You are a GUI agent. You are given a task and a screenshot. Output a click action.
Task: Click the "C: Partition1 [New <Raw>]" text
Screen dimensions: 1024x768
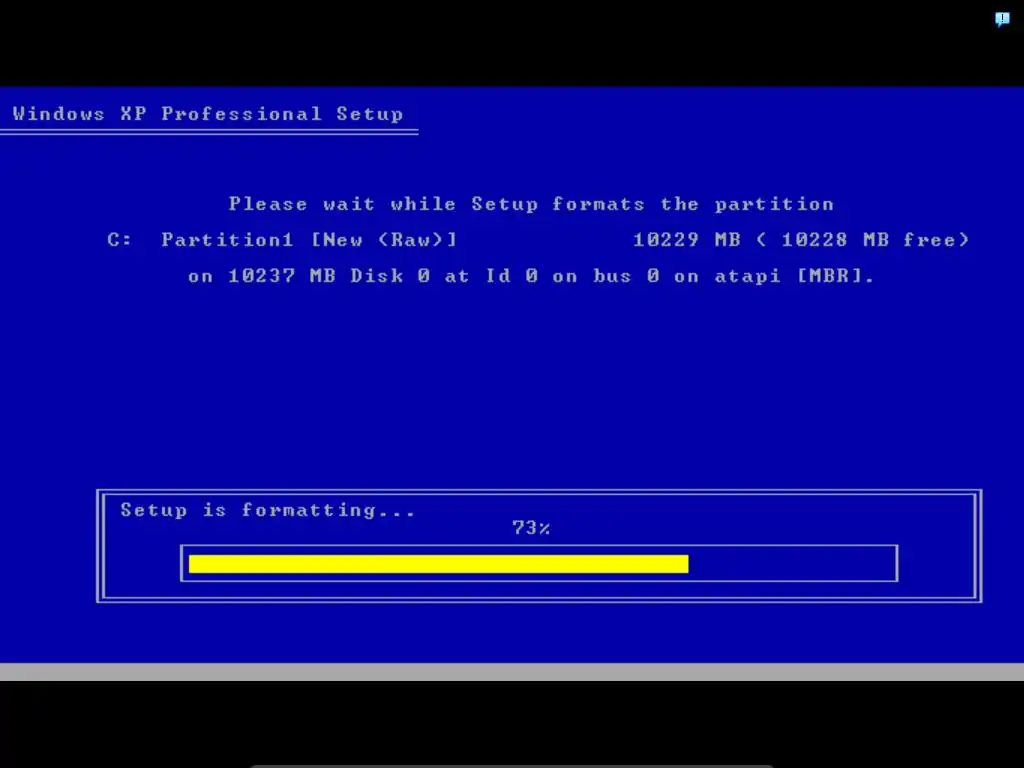coord(282,240)
